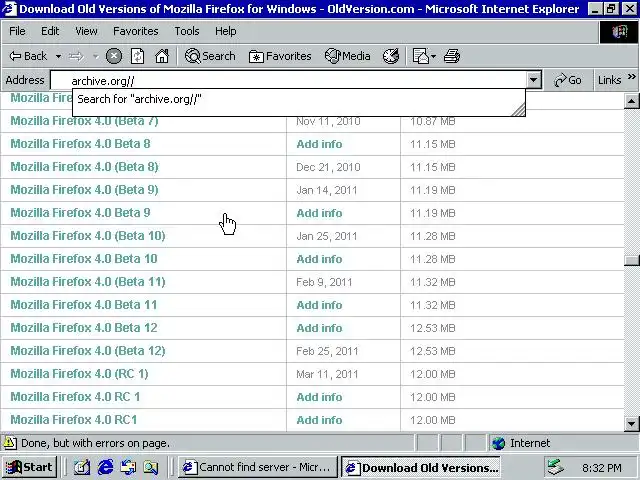This screenshot has height=480, width=640.
Task: Open Mozilla Firefox 4.0 (Beta 8) link
Action: point(84,167)
